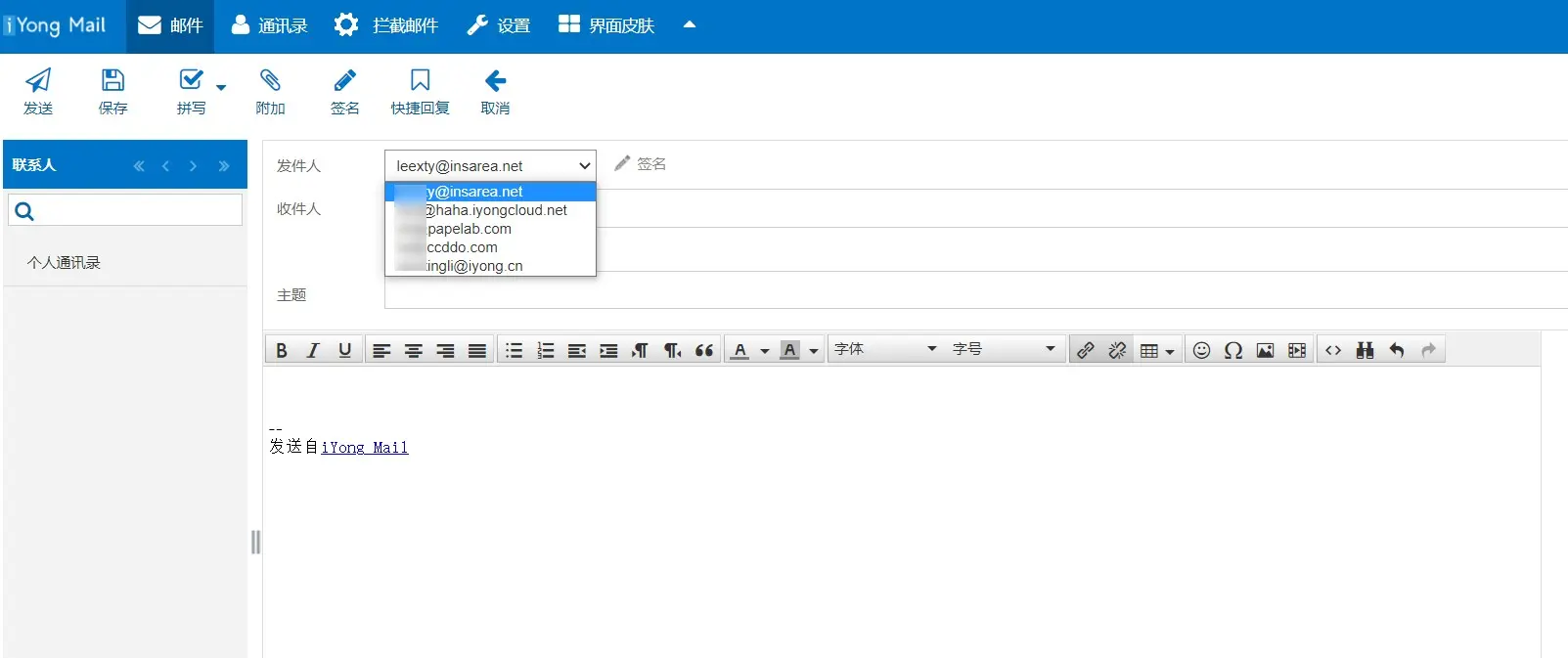Open the text color picker arrow

click(765, 351)
